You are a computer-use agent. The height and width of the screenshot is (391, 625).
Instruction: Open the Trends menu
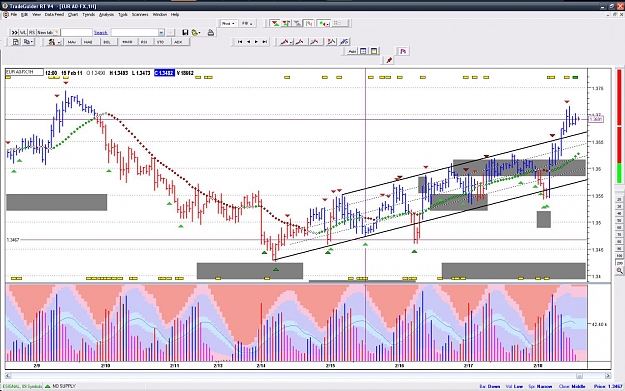coord(88,14)
